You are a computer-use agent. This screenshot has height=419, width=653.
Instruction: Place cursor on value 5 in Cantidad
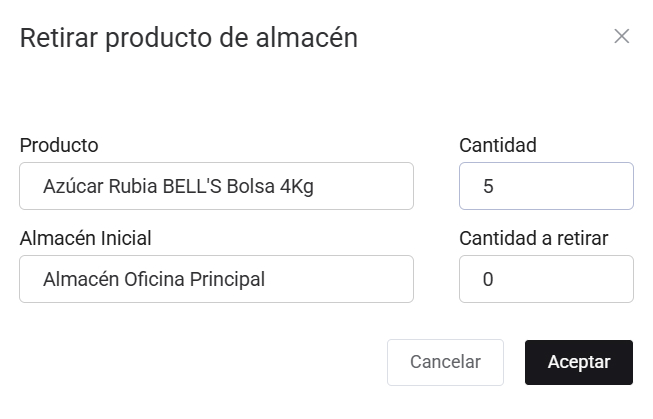click(x=488, y=186)
